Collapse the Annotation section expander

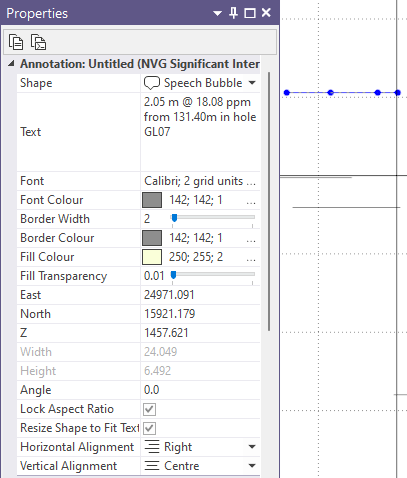pyautogui.click(x=11, y=63)
